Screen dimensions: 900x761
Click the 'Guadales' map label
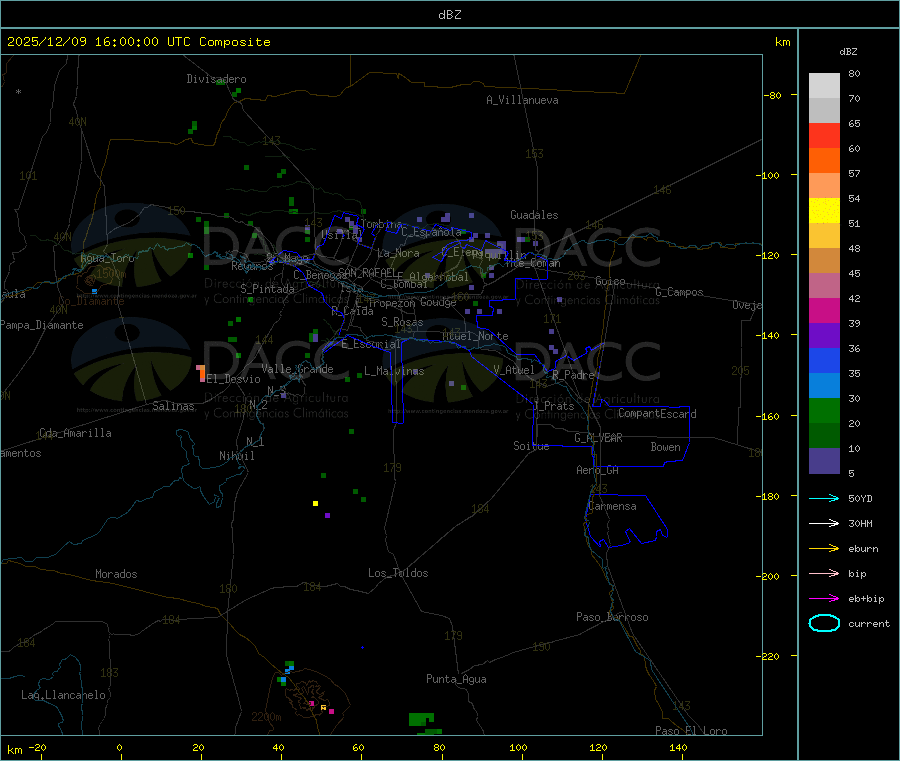pyautogui.click(x=534, y=215)
